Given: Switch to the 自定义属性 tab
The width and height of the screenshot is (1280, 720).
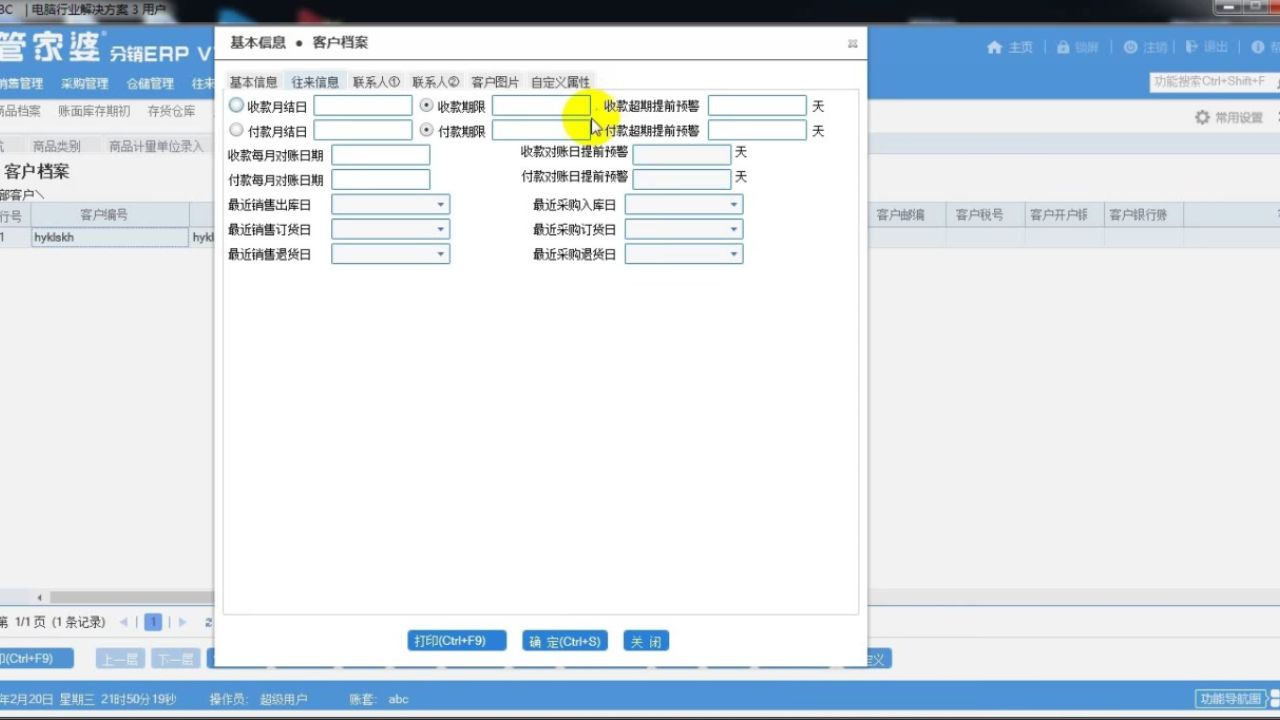Looking at the screenshot, I should 560,82.
